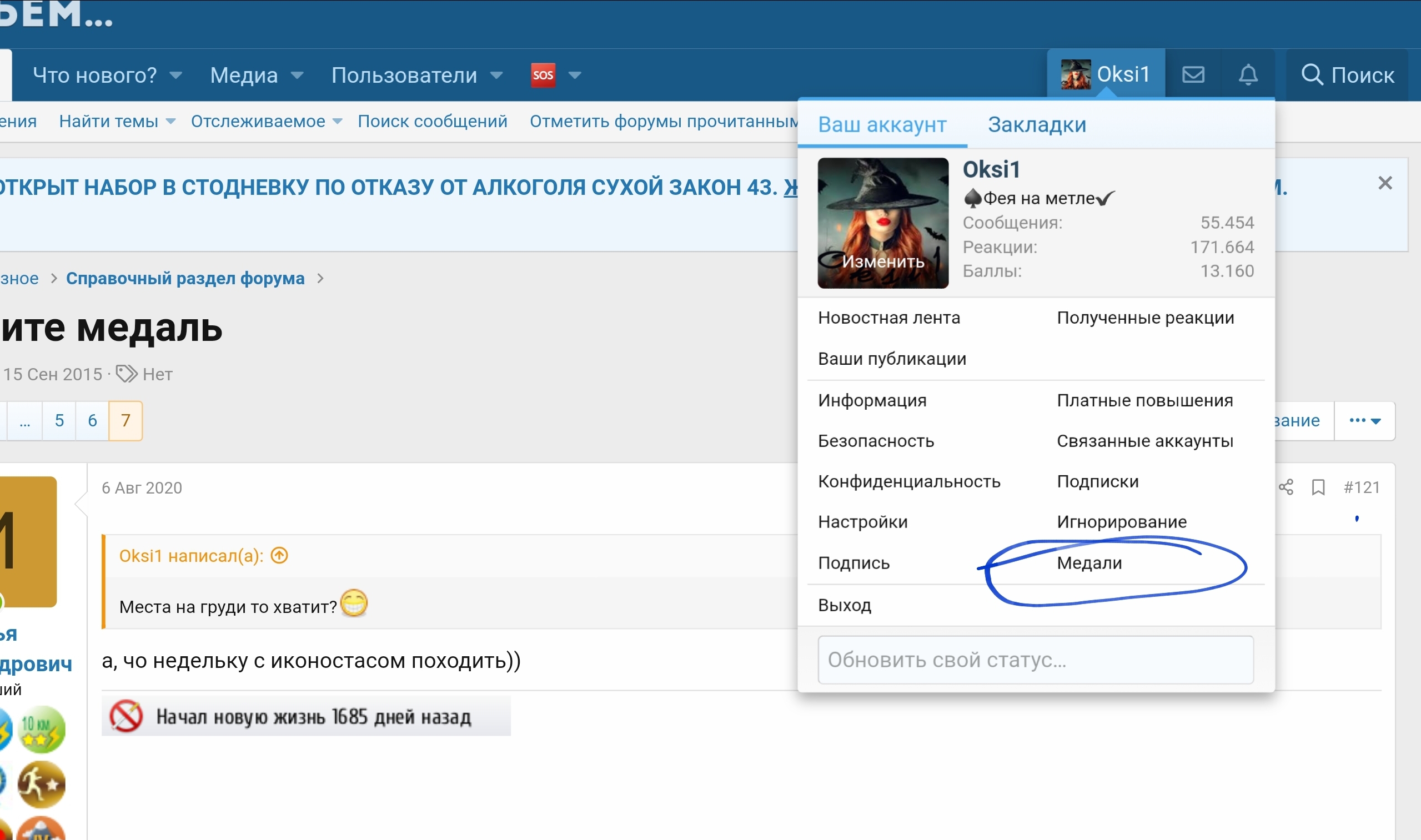Click the red SOS icon
The image size is (1421, 840).
click(x=543, y=75)
